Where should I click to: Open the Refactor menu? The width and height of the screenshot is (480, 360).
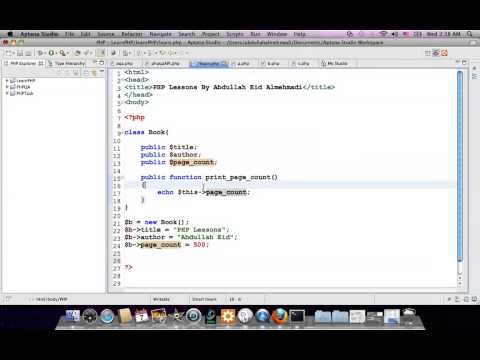pos(132,34)
